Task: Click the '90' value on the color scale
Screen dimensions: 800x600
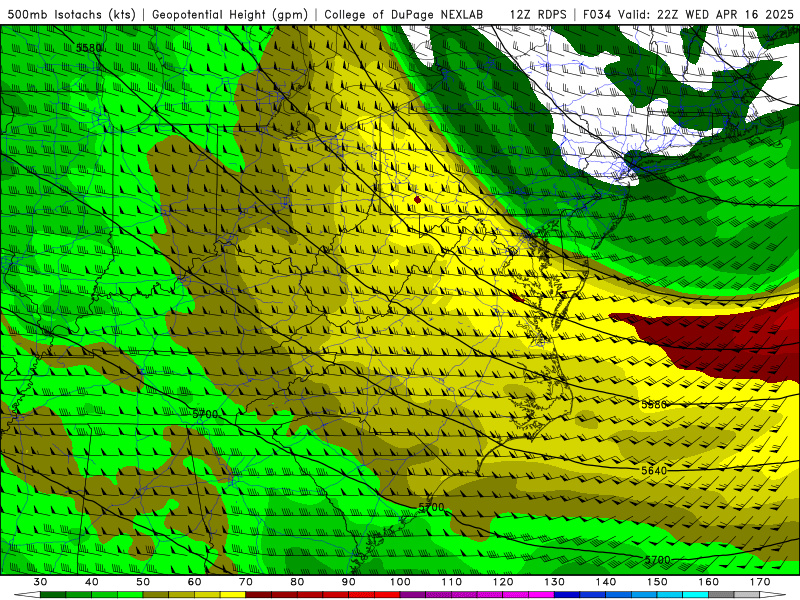Action: pyautogui.click(x=349, y=582)
